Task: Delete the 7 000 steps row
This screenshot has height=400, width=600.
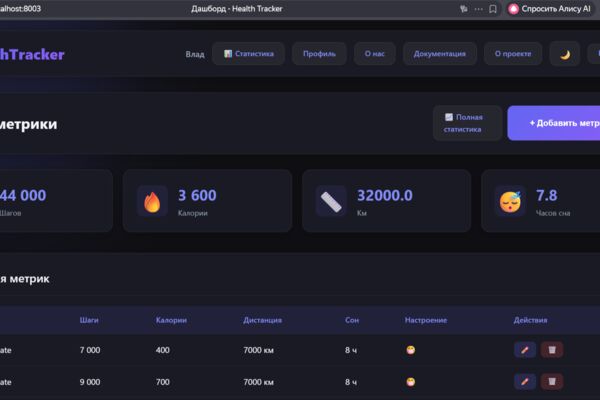Action: tap(552, 350)
